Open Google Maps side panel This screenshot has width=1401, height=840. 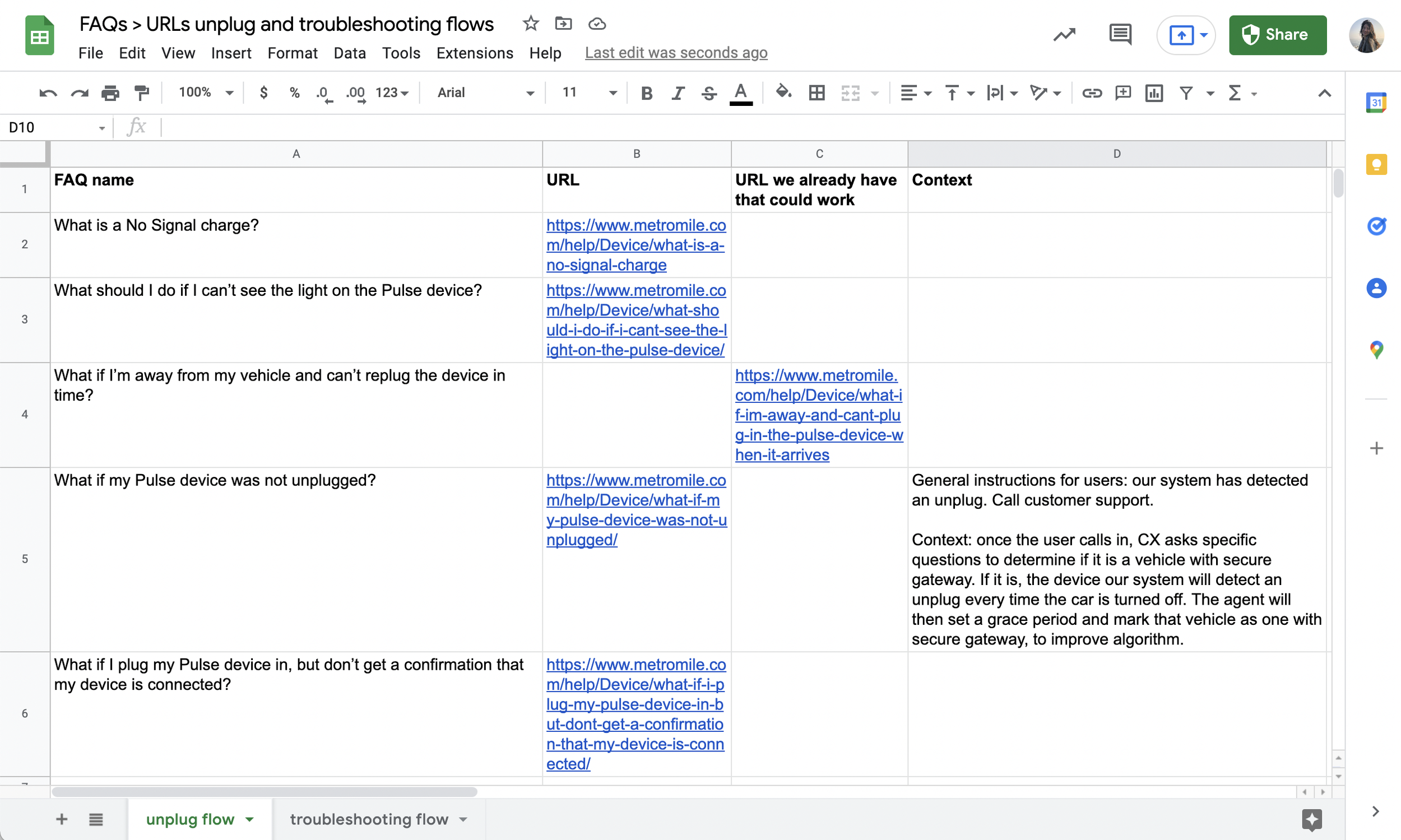pos(1376,350)
